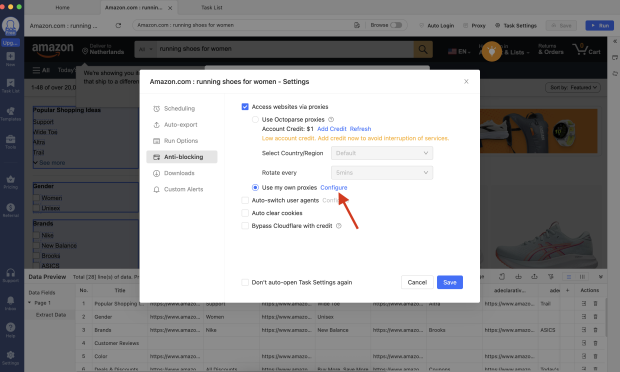The height and width of the screenshot is (372, 620).
Task: Toggle the Browse switch
Action: tap(396, 25)
